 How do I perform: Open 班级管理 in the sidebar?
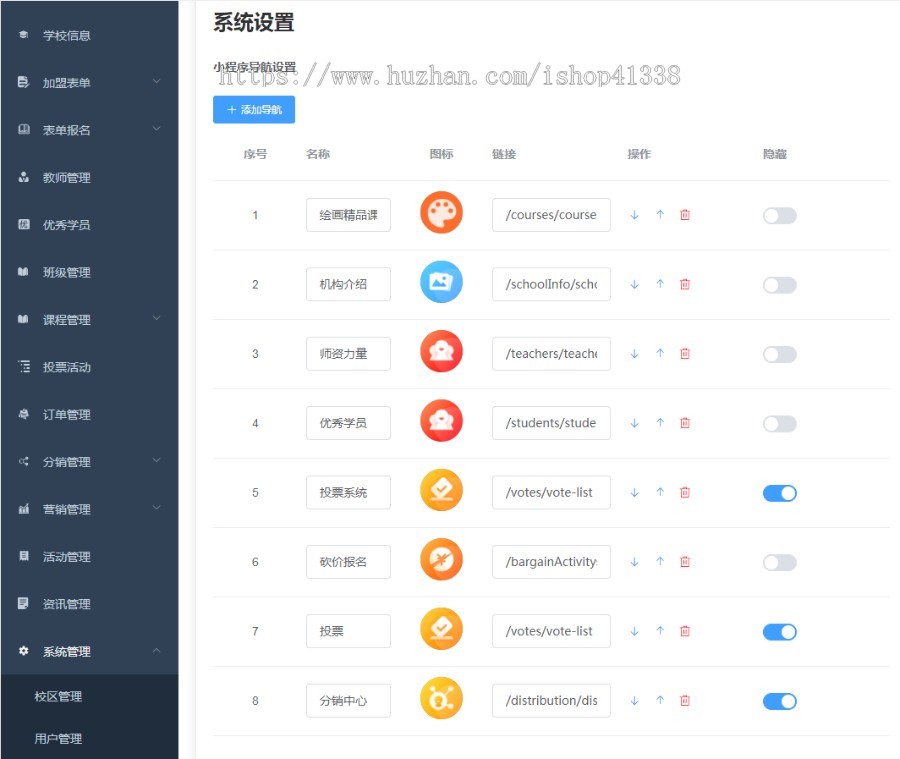[89, 273]
